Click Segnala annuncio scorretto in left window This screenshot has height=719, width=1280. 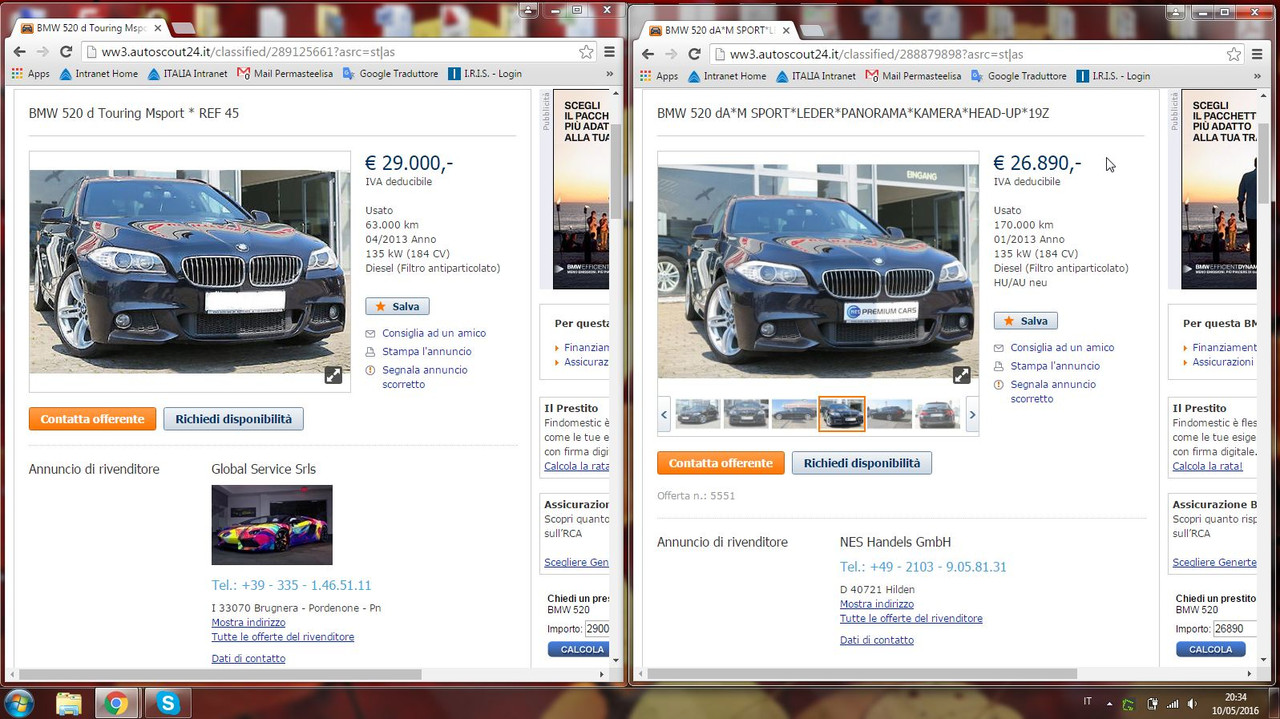point(425,377)
